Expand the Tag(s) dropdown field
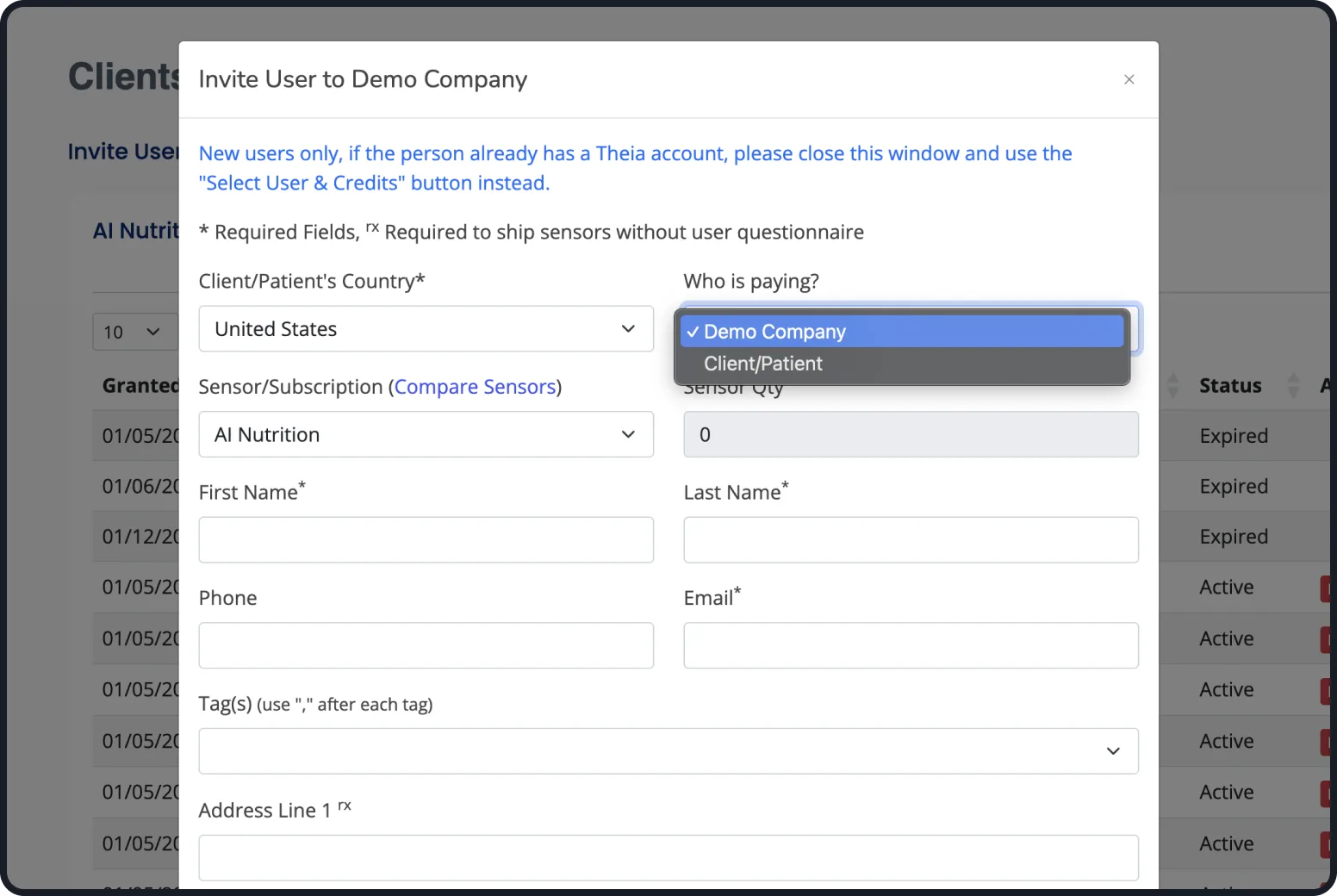 point(668,751)
